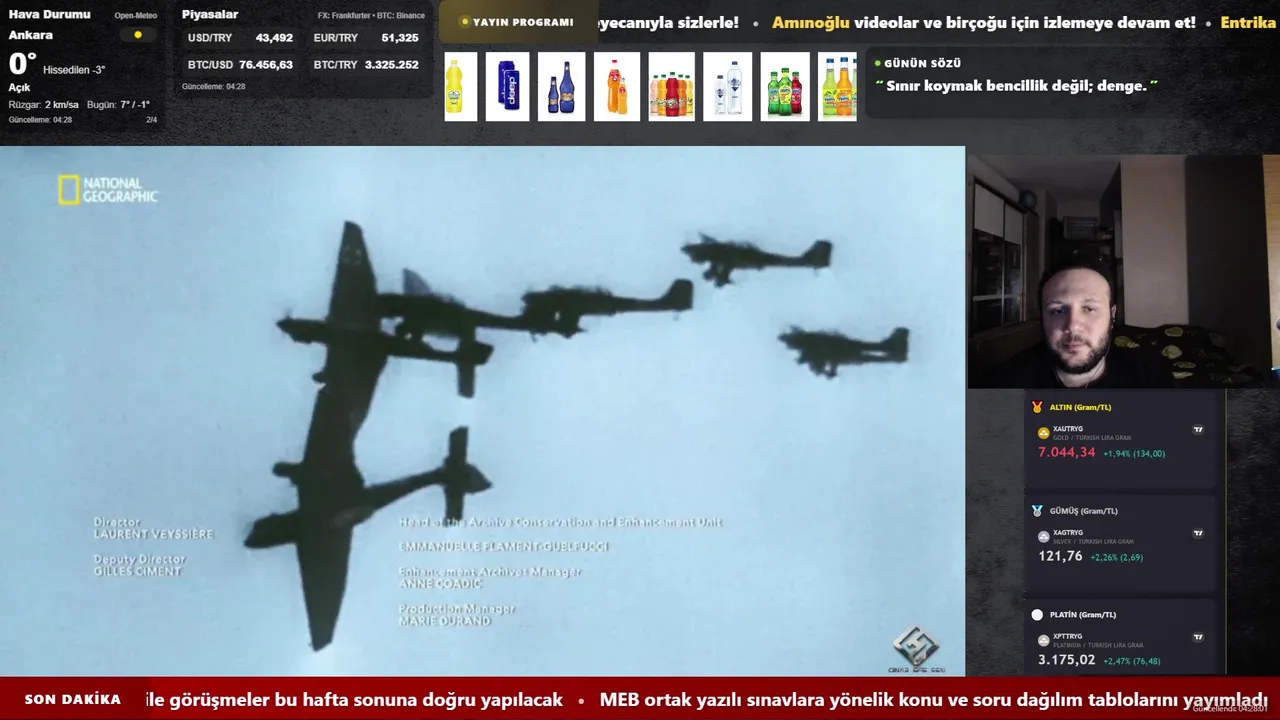Click the platinum price 3.175,02
The height and width of the screenshot is (720, 1280).
point(1067,660)
